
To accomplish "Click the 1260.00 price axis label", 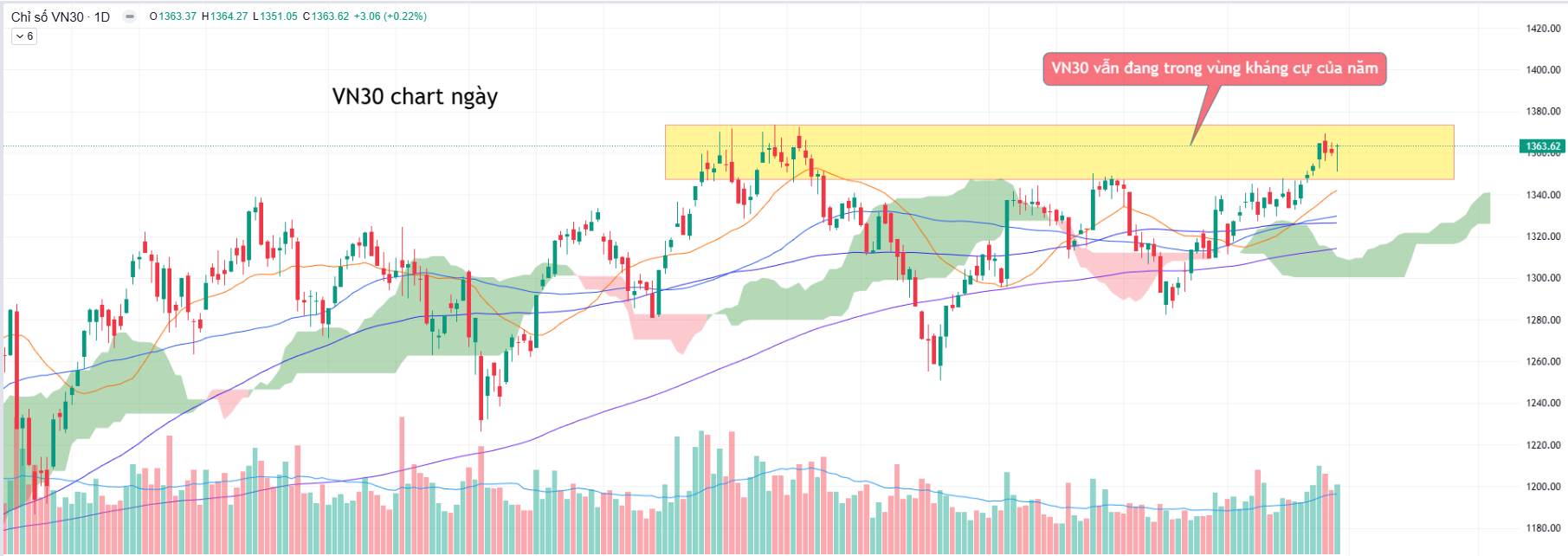I will pyautogui.click(x=1542, y=361).
